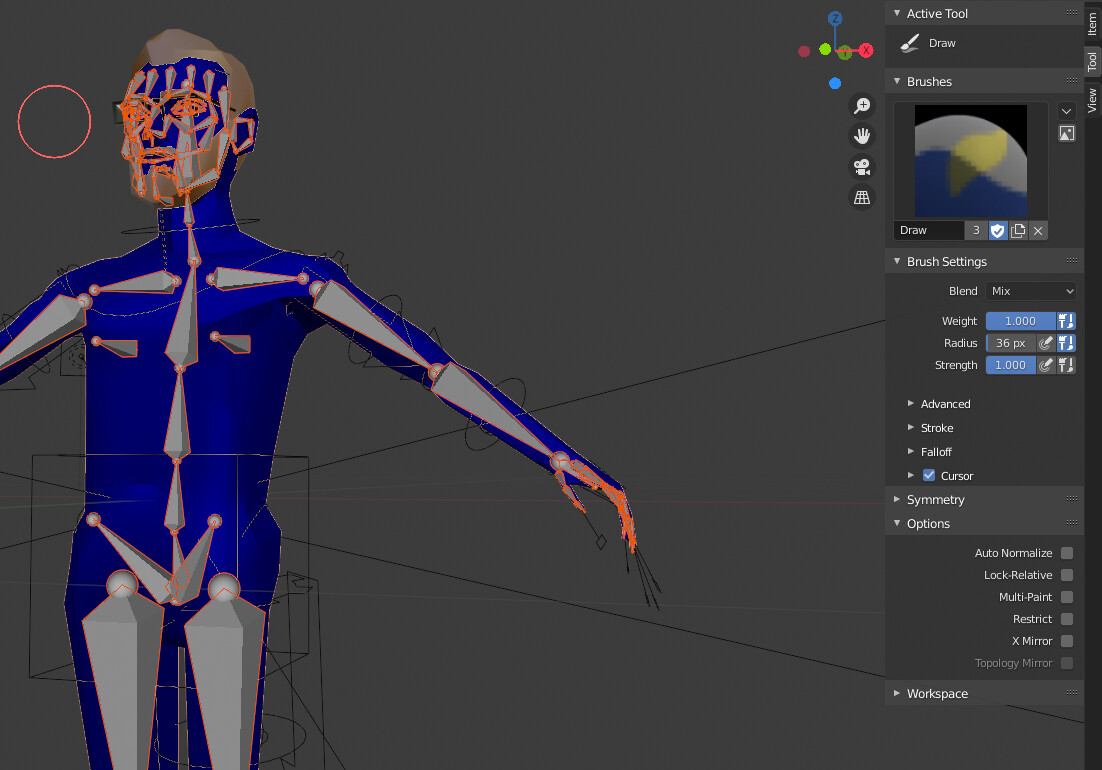Toggle custom brush icon image button
Viewport: 1102px width, 770px height.
1066,133
